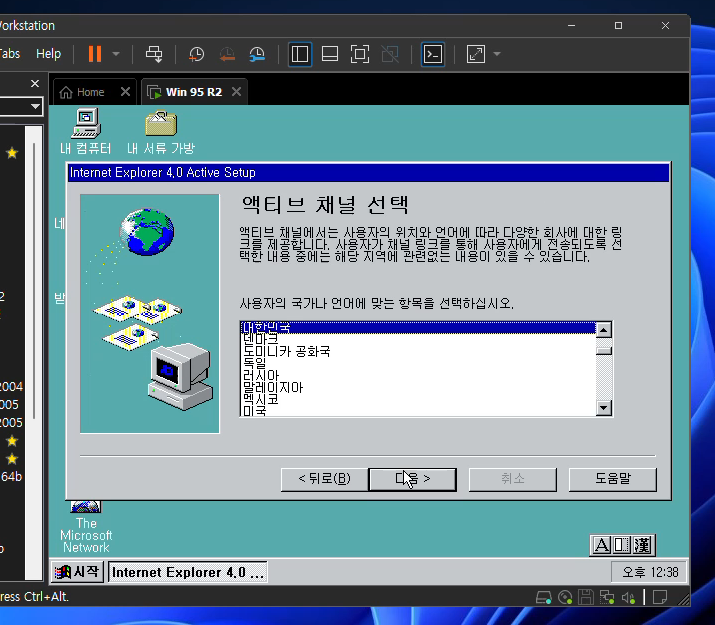Open the power options dropdown arrow
This screenshot has height=625, width=715.
pyautogui.click(x=116, y=54)
